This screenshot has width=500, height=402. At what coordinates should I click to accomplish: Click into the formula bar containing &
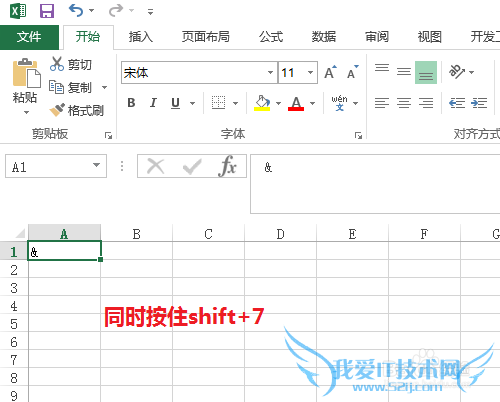coord(375,183)
